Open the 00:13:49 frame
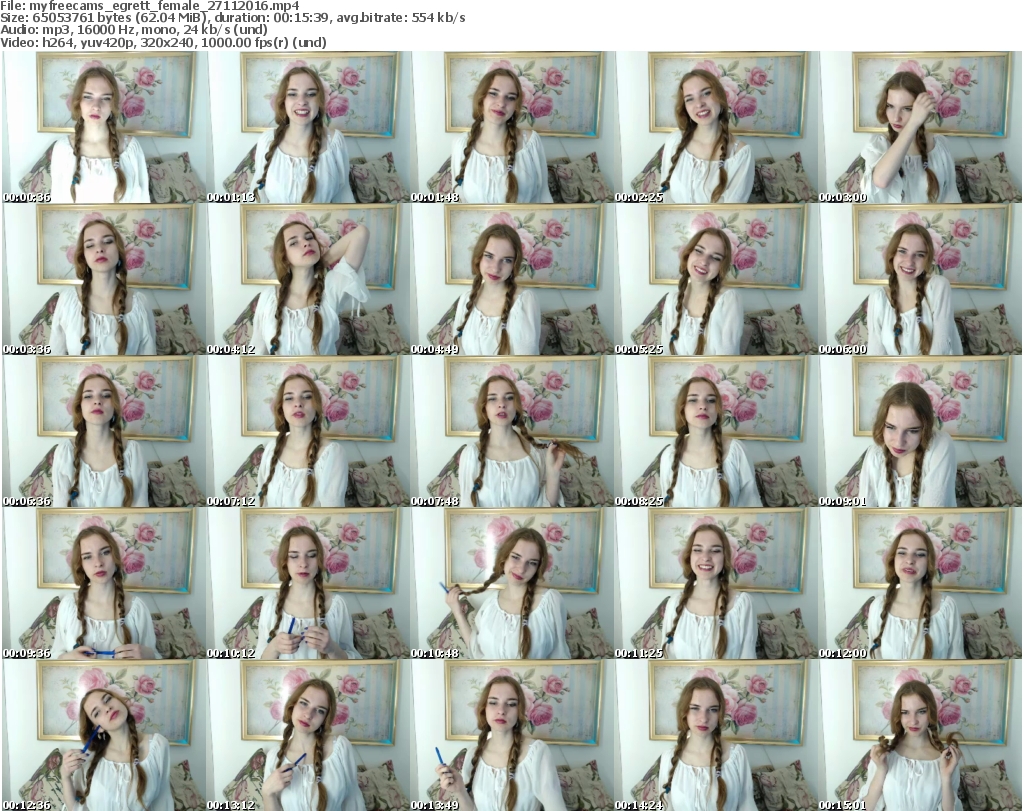 (x=512, y=735)
